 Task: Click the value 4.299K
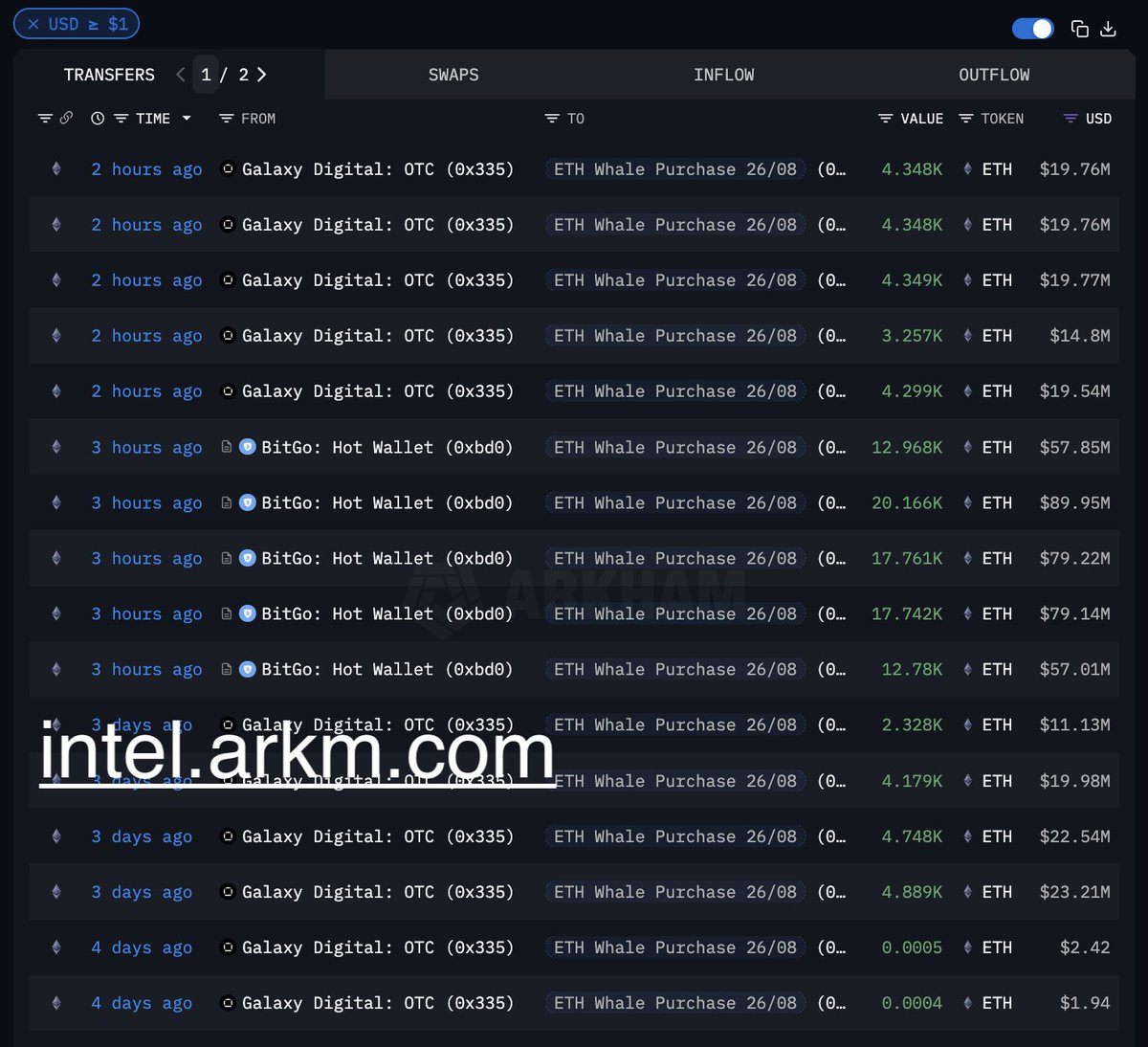point(912,391)
